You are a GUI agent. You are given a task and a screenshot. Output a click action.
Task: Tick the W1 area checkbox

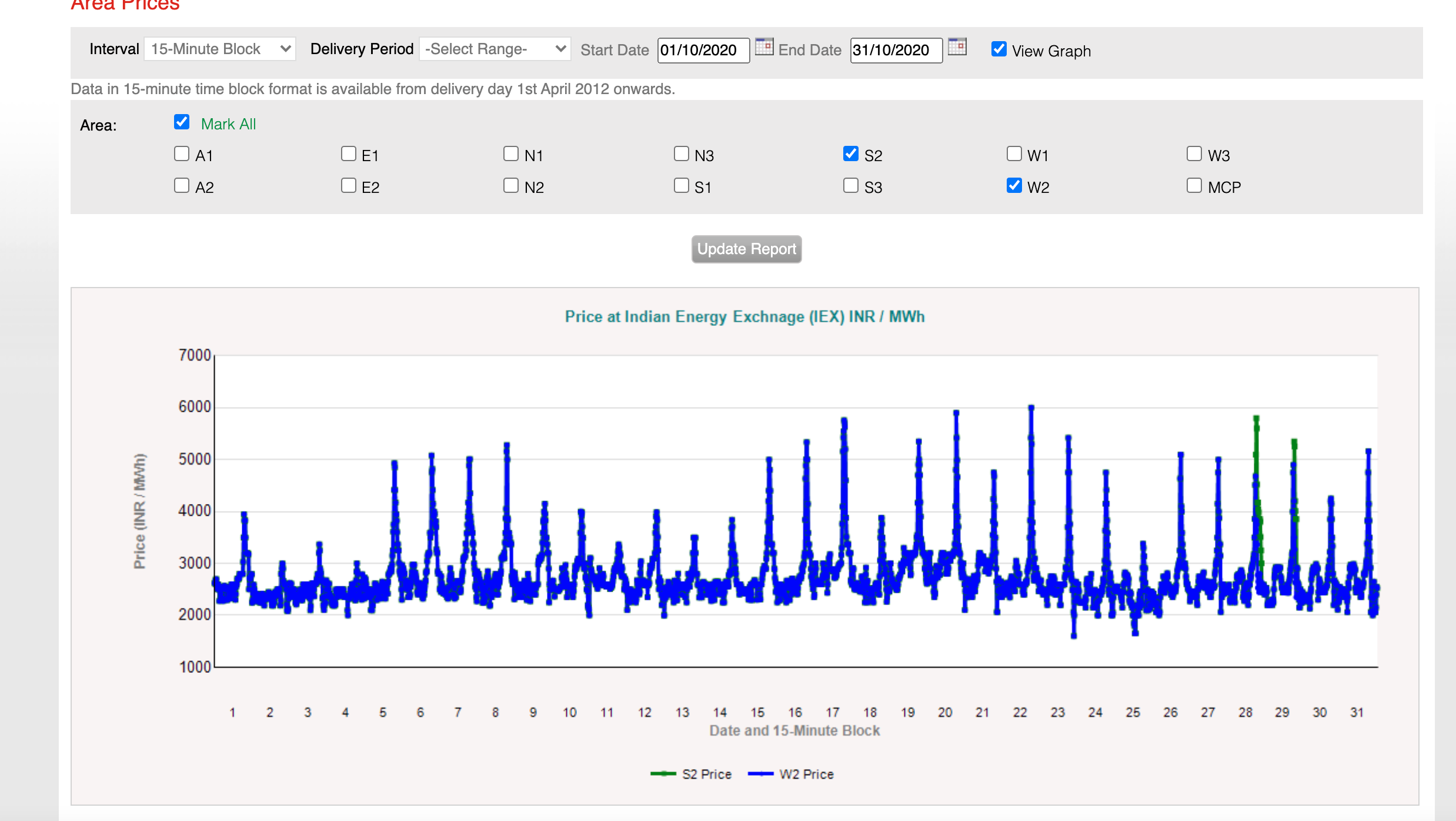[1014, 153]
